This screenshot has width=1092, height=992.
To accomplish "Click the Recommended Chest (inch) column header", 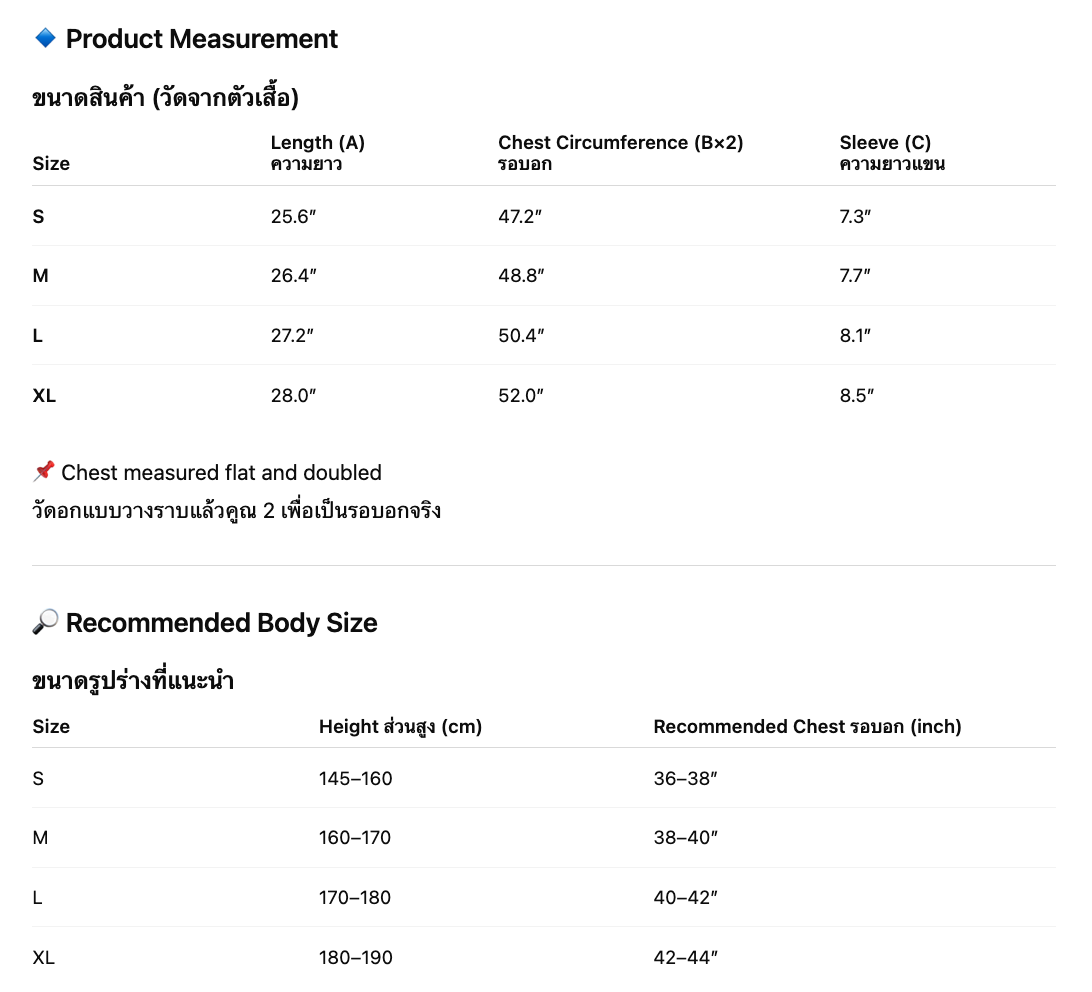I will (807, 727).
